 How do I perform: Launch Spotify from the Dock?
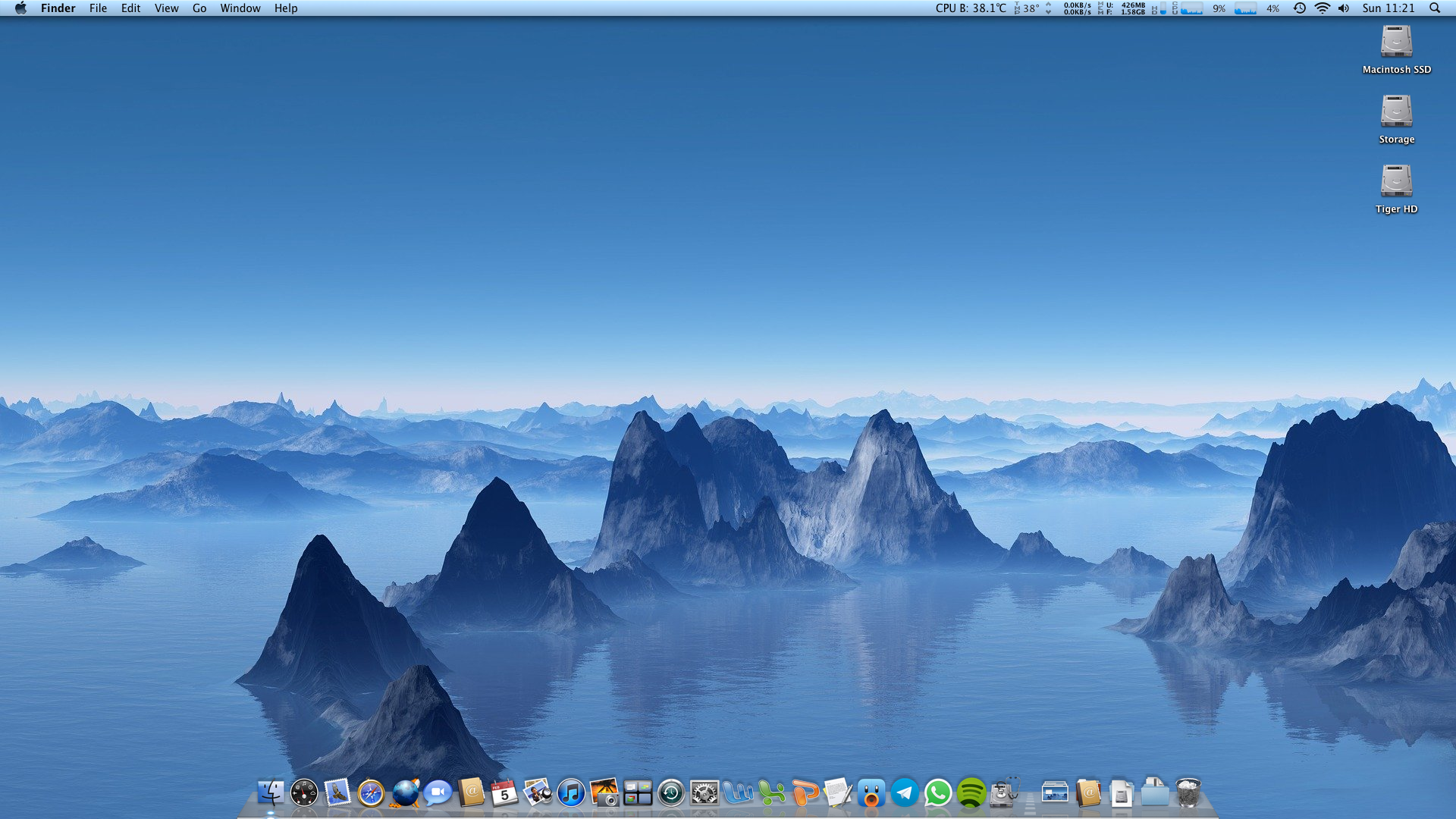coord(971,793)
